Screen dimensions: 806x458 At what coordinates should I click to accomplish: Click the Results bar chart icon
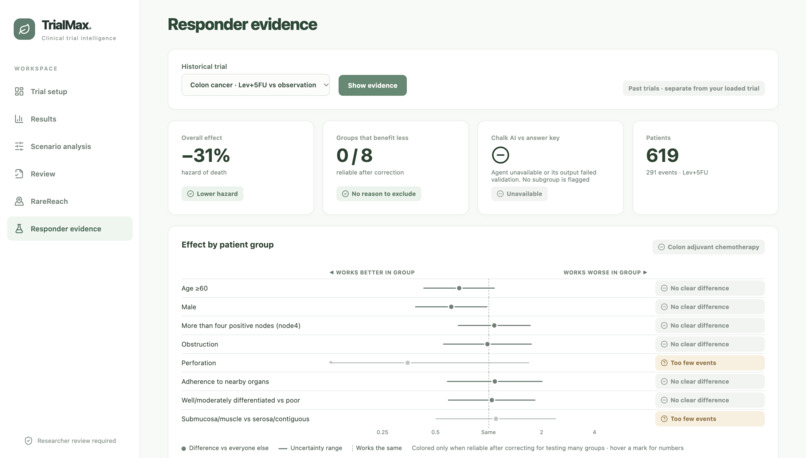(x=19, y=119)
